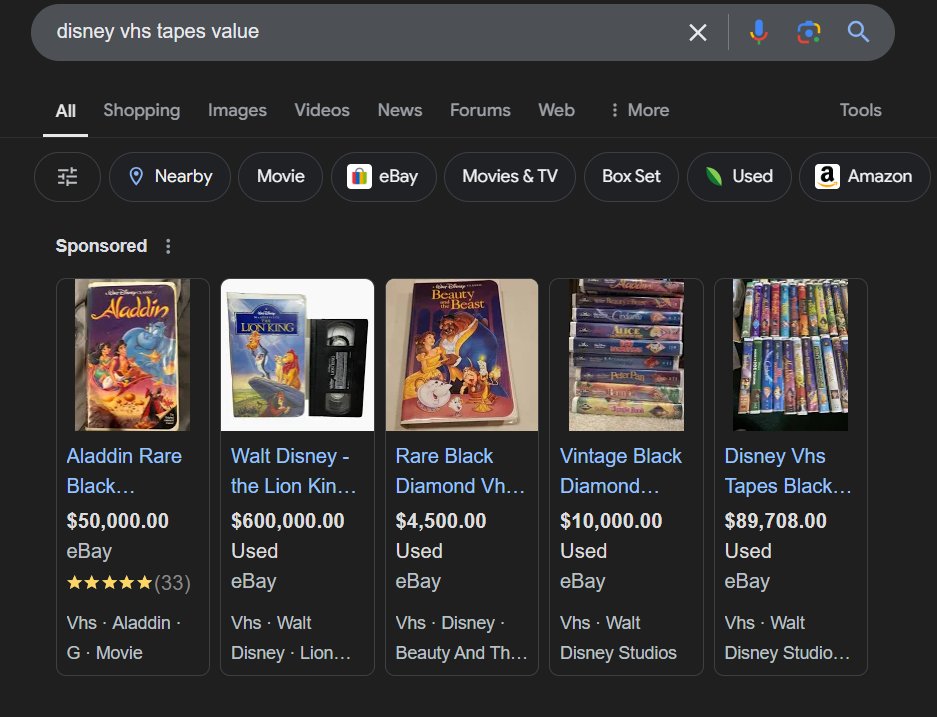Image resolution: width=937 pixels, height=717 pixels.
Task: Open the Tools options
Action: coord(861,110)
